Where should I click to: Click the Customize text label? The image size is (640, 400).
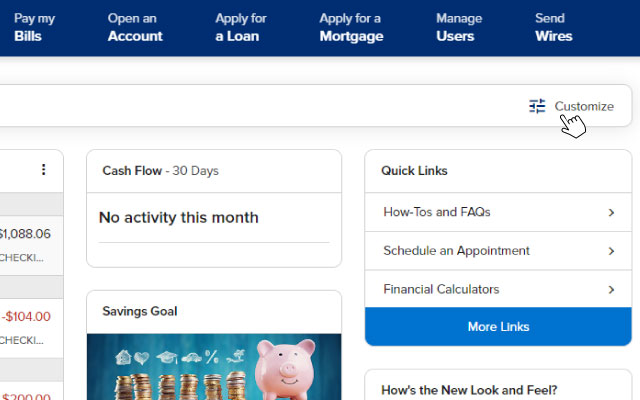584,106
